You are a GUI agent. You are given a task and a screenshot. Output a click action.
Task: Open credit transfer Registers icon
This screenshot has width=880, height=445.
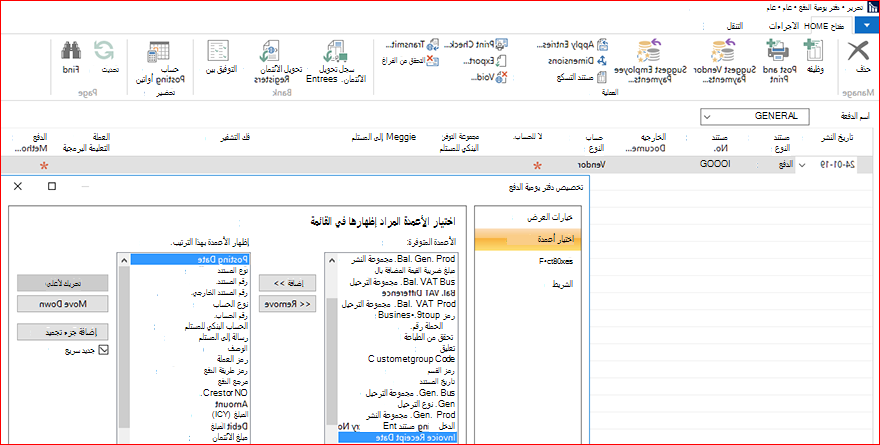pyautogui.click(x=270, y=51)
